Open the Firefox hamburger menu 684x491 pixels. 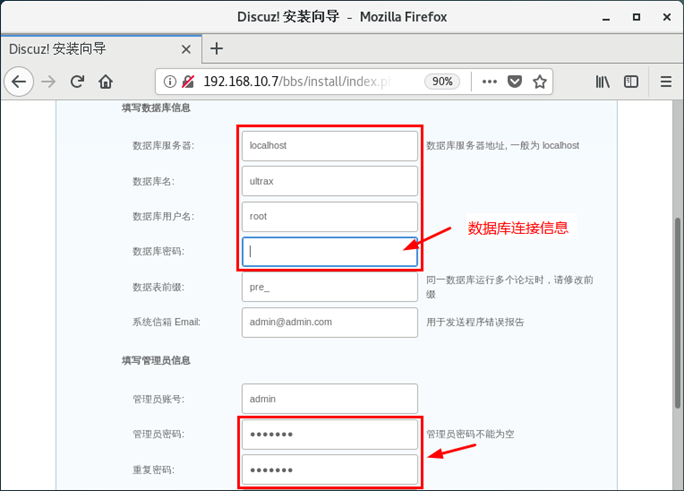(x=666, y=82)
